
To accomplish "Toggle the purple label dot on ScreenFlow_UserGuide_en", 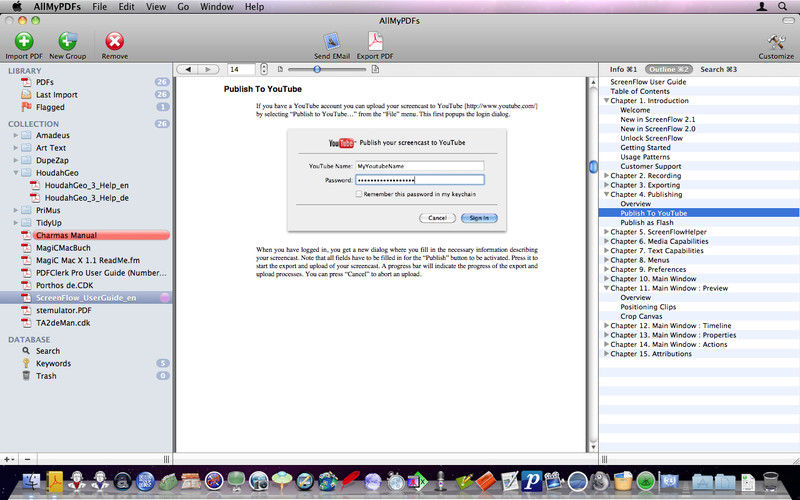I will tap(165, 298).
